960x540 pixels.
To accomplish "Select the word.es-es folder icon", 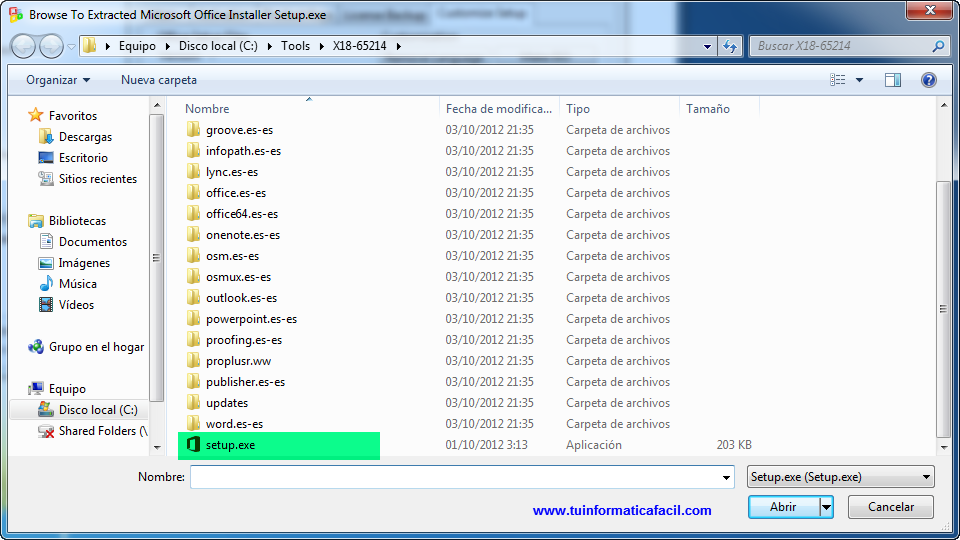I will [x=193, y=423].
